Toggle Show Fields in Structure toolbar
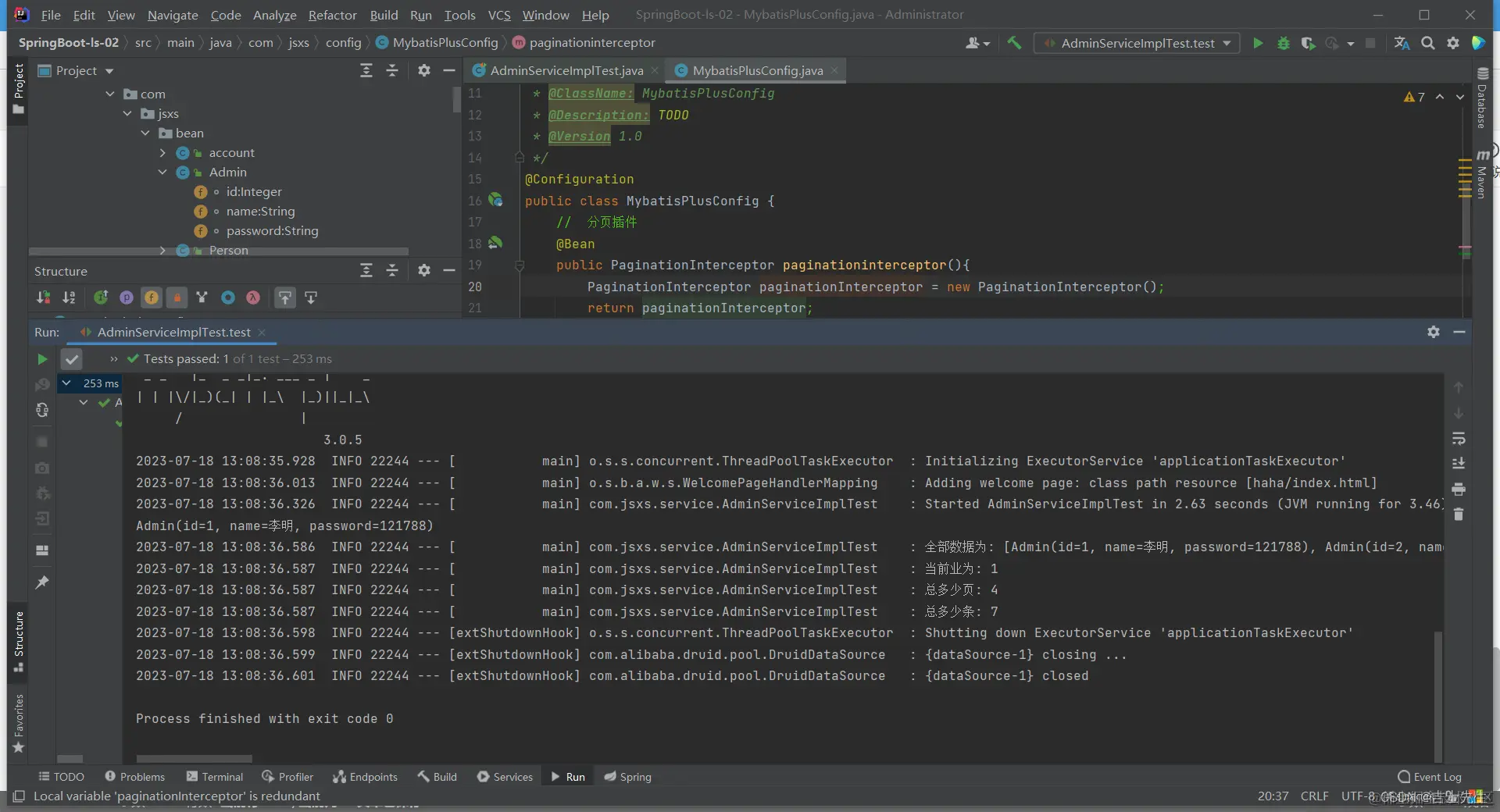This screenshot has height=812, width=1500. pyautogui.click(x=152, y=297)
